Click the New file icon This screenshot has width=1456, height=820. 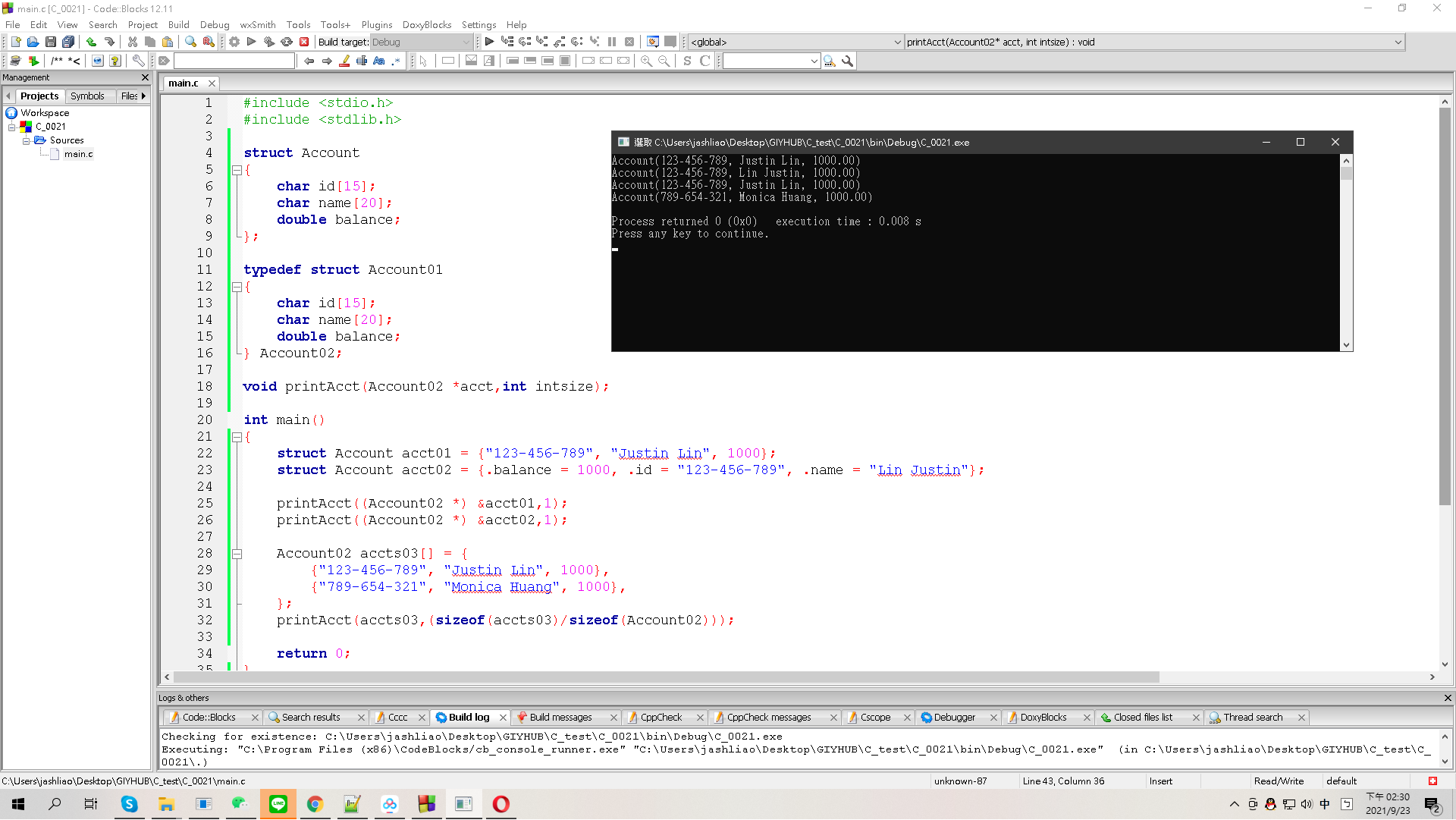15,42
